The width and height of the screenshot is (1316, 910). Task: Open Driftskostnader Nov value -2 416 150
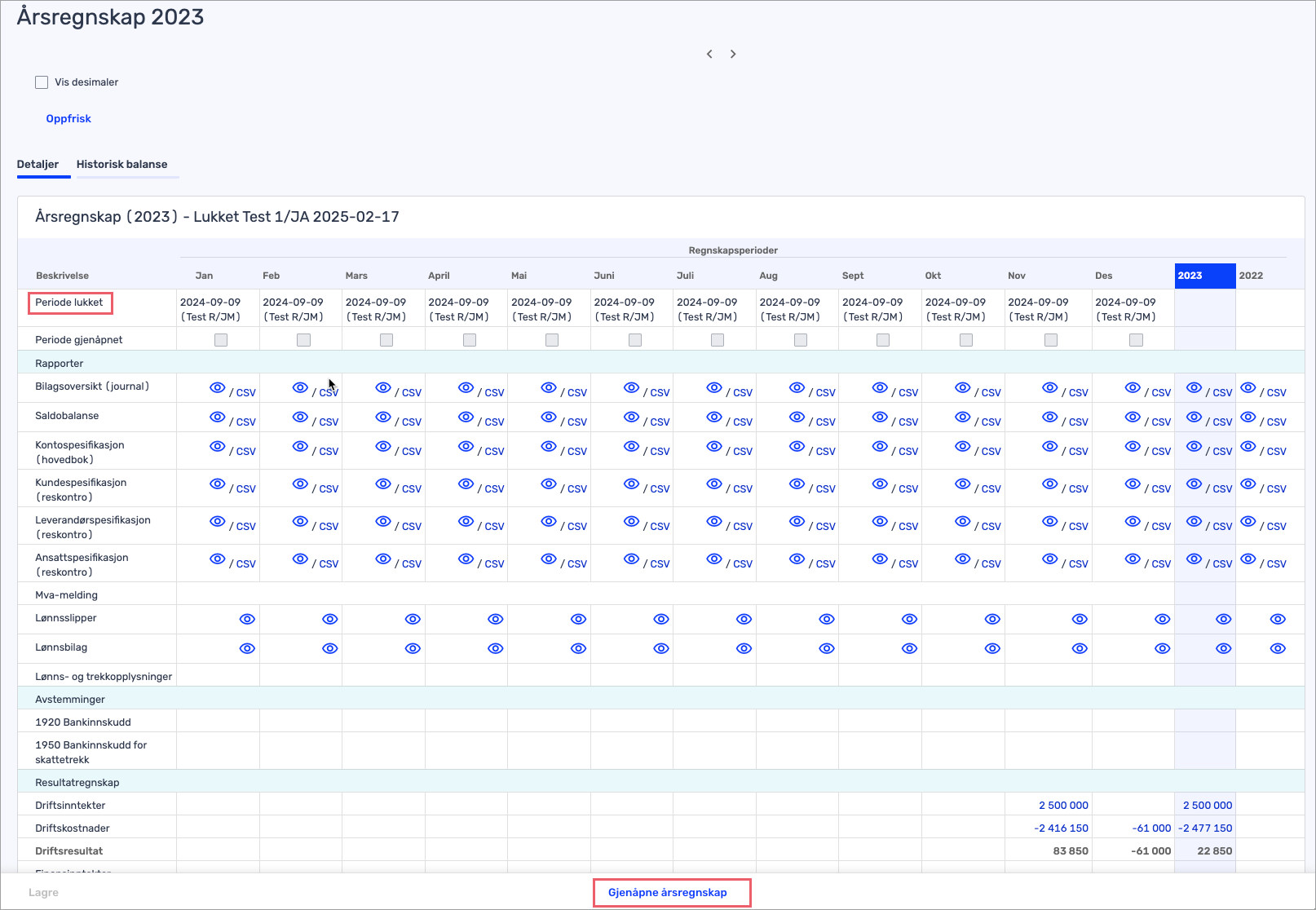[1061, 828]
